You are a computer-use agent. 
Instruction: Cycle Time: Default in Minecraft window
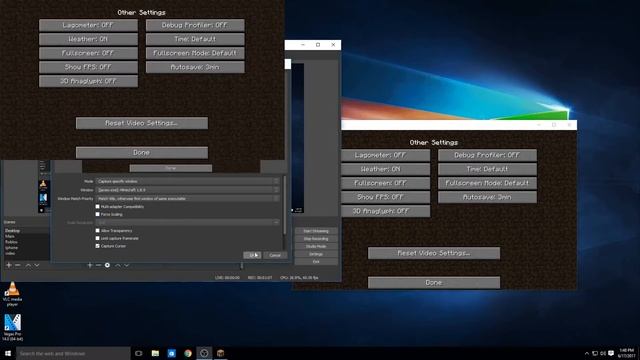pyautogui.click(x=487, y=169)
